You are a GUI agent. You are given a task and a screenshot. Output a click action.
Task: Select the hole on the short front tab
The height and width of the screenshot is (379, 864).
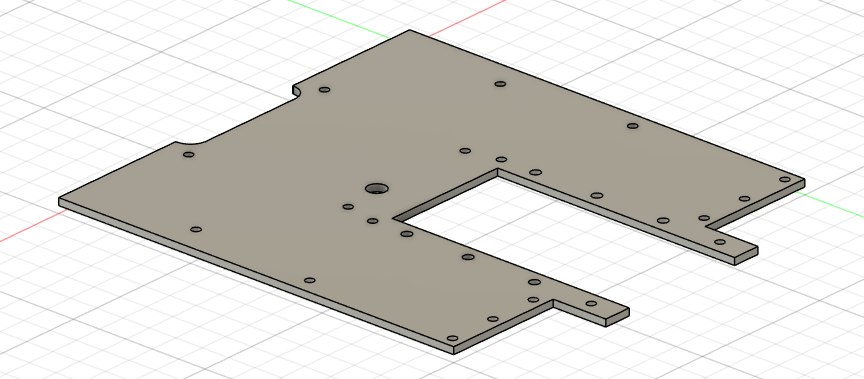[591, 304]
